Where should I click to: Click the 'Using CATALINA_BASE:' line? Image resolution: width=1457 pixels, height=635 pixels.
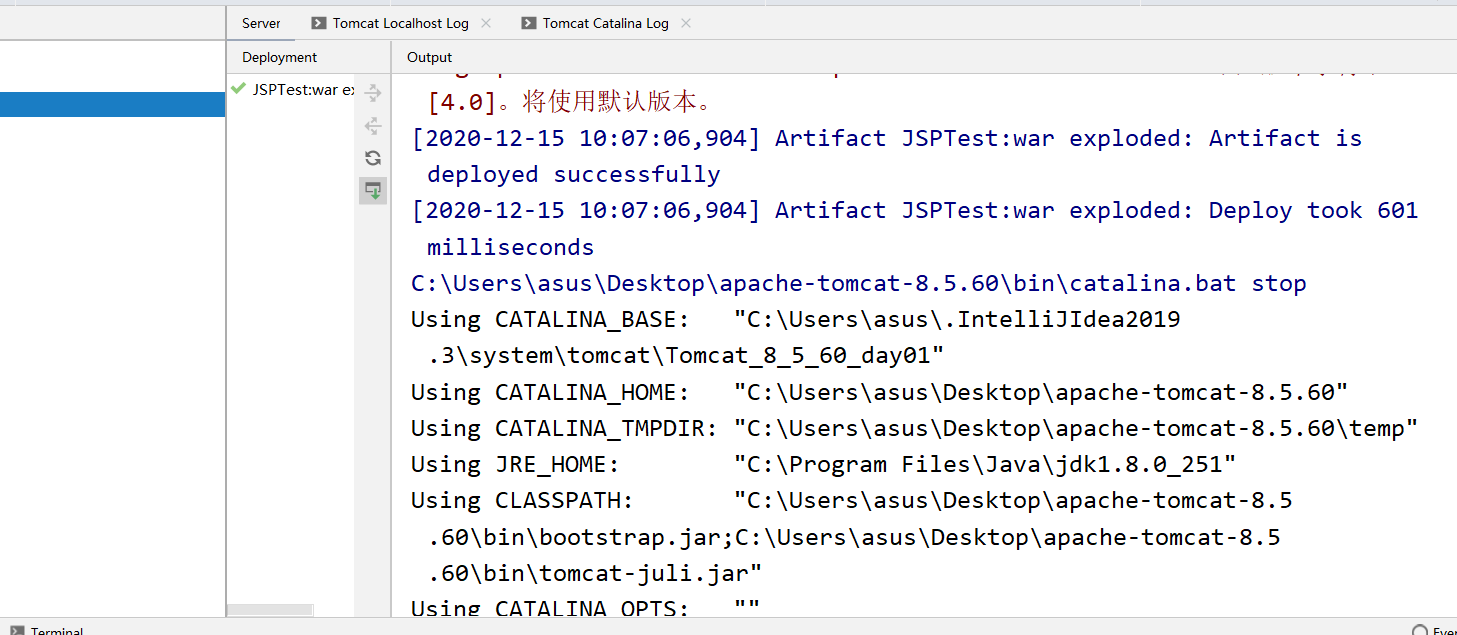click(796, 319)
